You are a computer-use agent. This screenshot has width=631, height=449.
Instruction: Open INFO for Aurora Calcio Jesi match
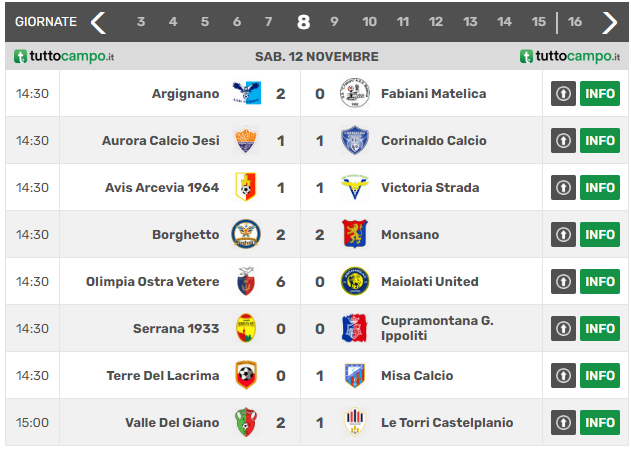coord(600,140)
